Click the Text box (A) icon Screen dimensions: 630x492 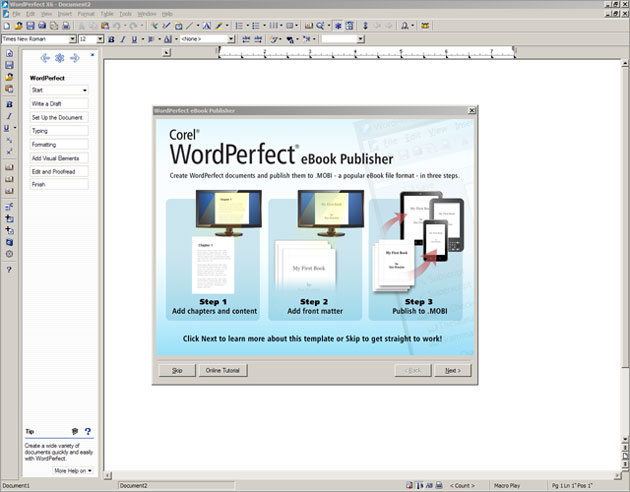[207, 26]
